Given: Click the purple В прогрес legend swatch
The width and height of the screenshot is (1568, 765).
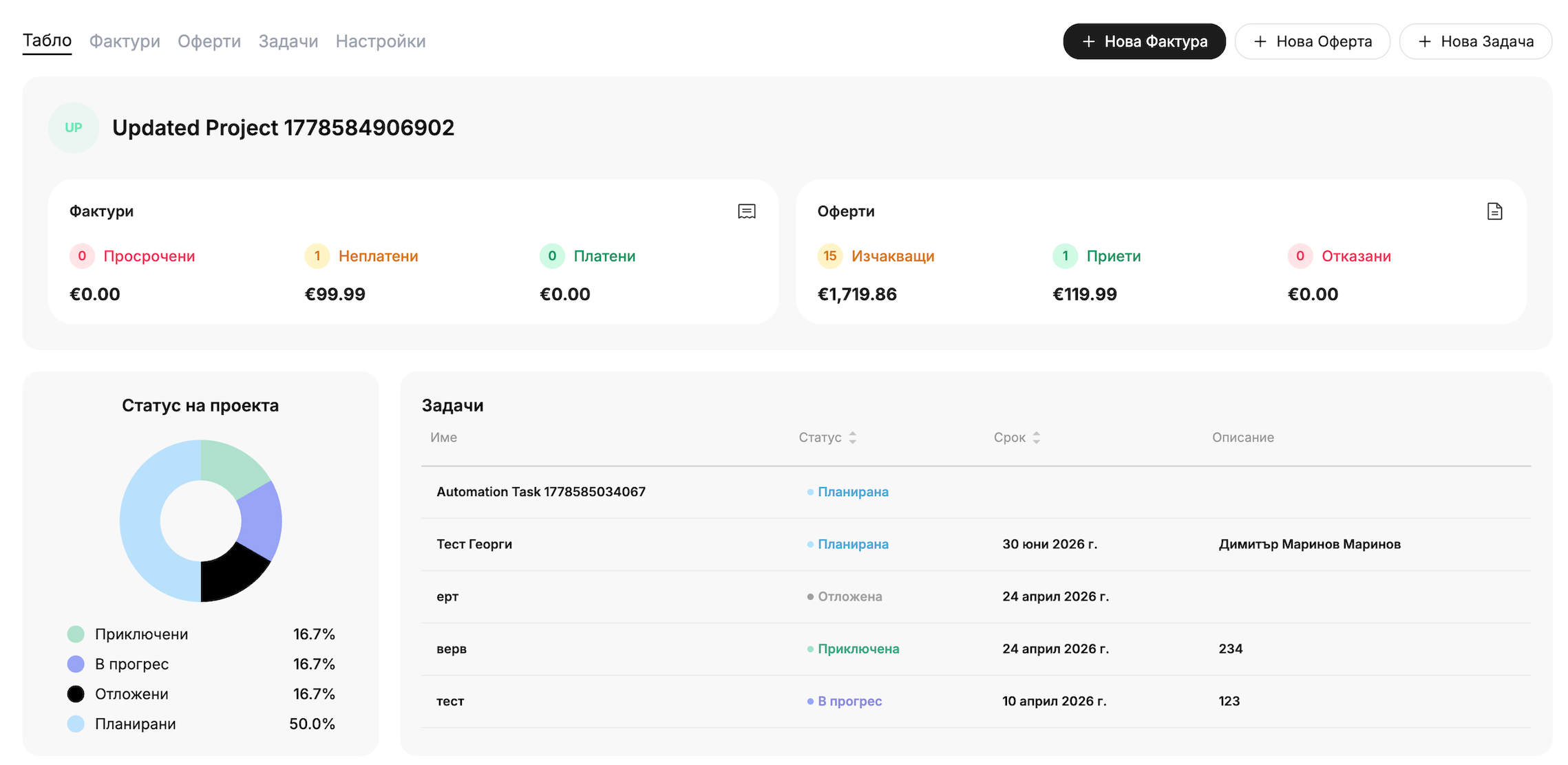Looking at the screenshot, I should tap(76, 664).
